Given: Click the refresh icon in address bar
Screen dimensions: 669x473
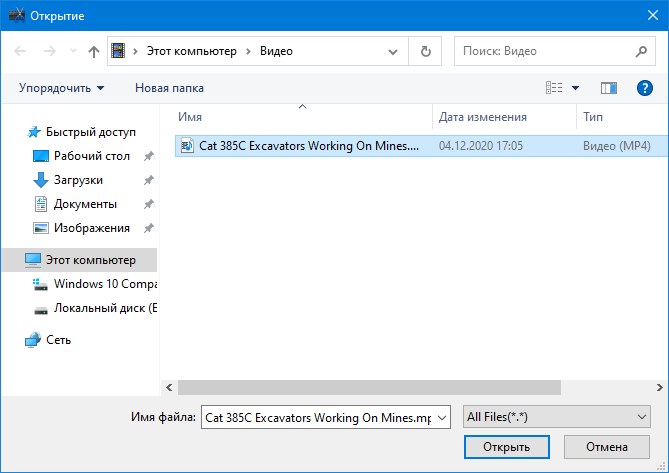Looking at the screenshot, I should pyautogui.click(x=426, y=51).
